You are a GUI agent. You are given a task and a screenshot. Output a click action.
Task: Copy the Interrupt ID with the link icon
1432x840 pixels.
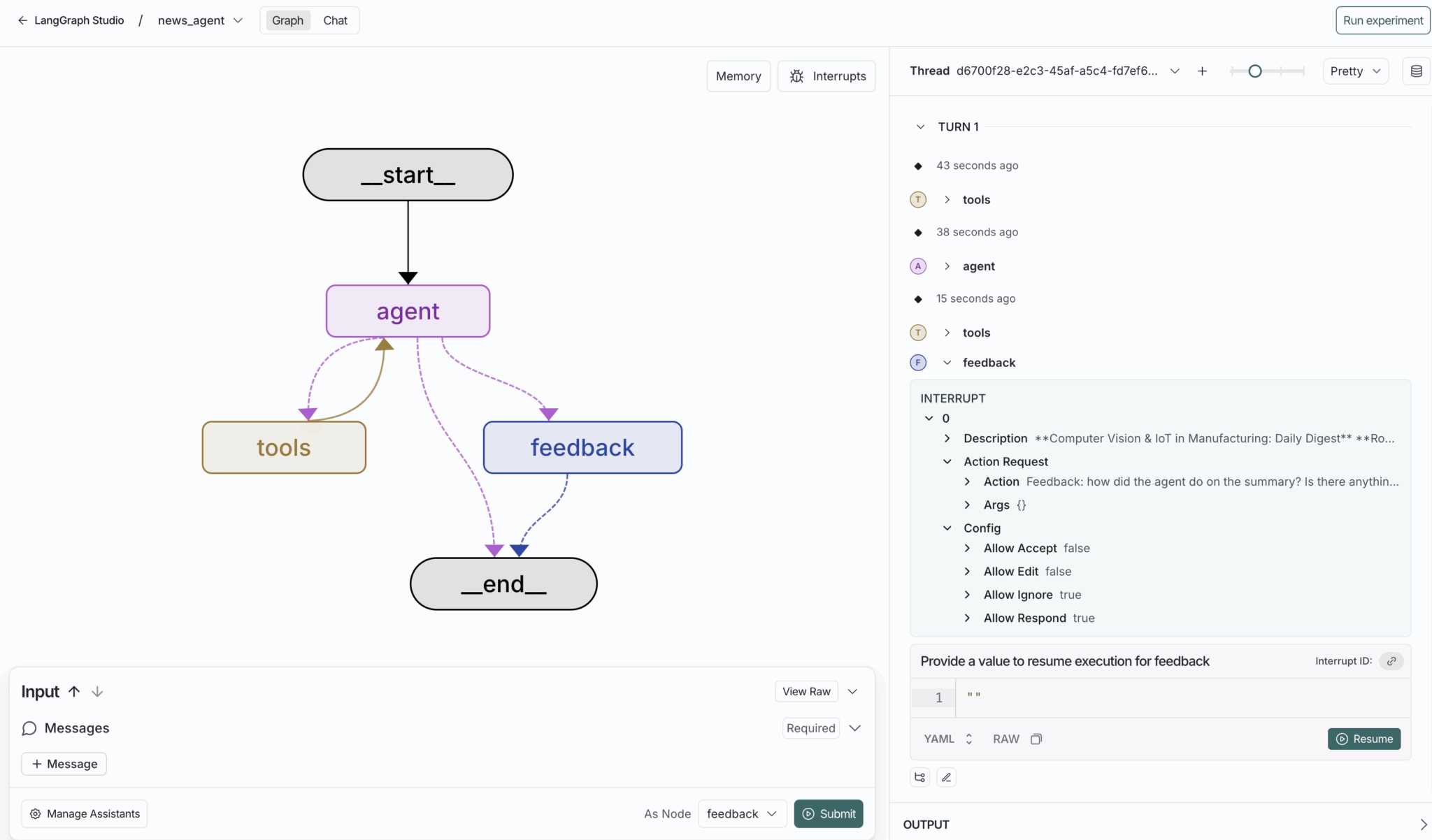pyautogui.click(x=1391, y=661)
